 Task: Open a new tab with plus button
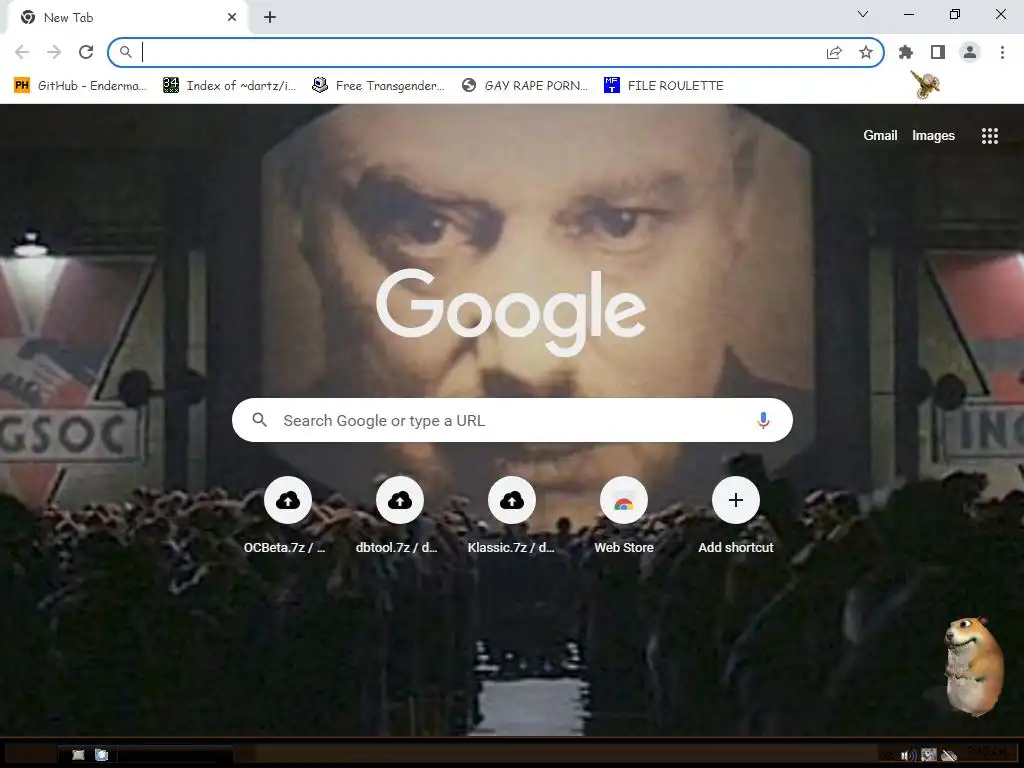[270, 18]
